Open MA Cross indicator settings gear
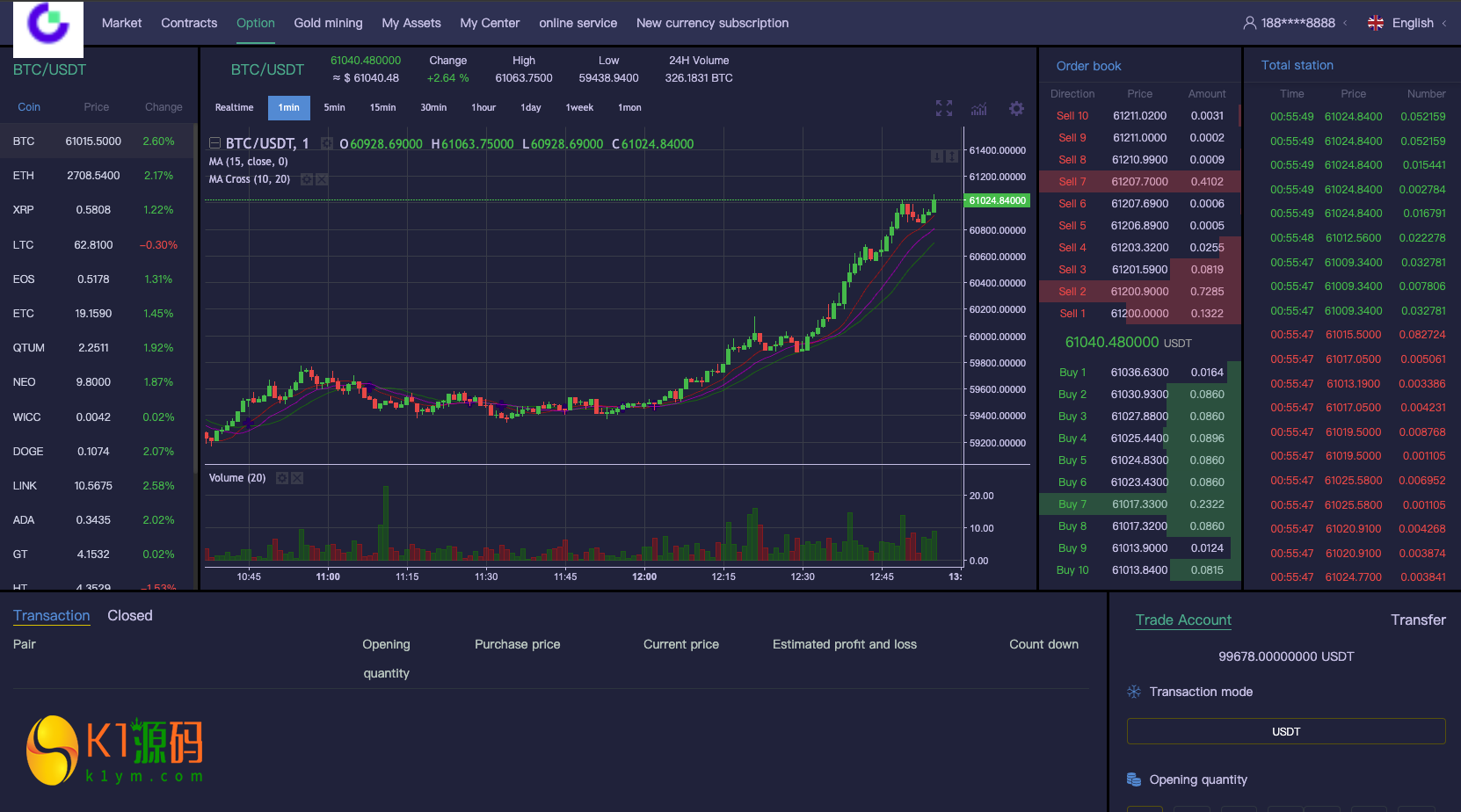The image size is (1461, 812). (x=307, y=179)
